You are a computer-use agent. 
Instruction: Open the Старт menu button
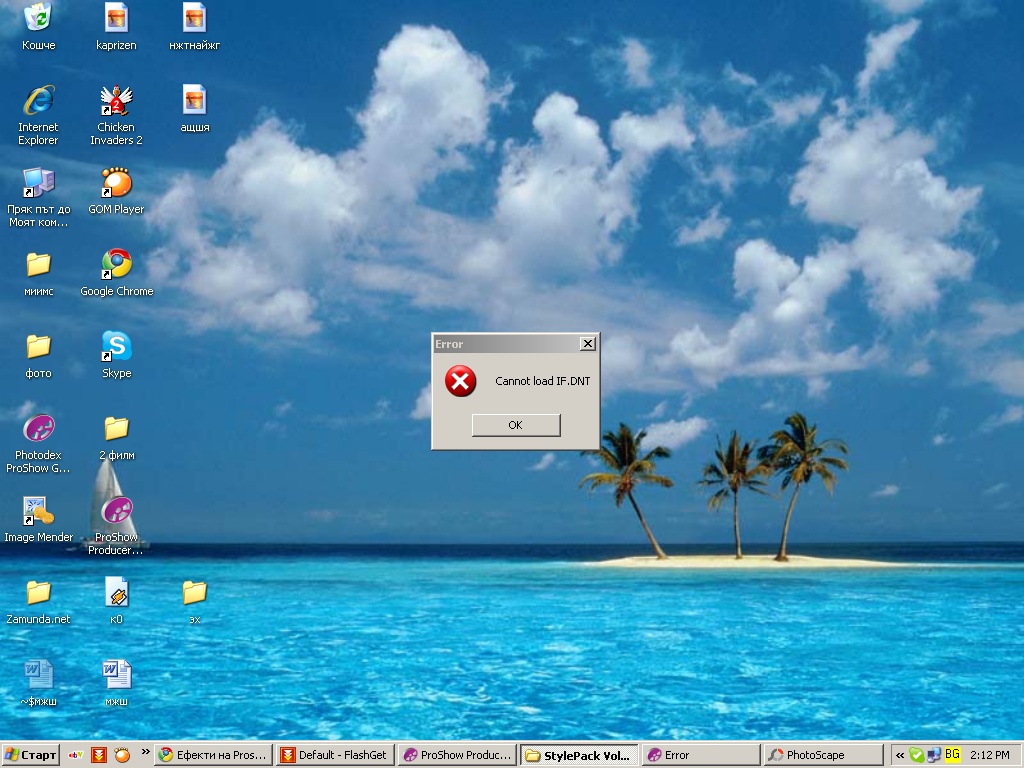click(30, 755)
